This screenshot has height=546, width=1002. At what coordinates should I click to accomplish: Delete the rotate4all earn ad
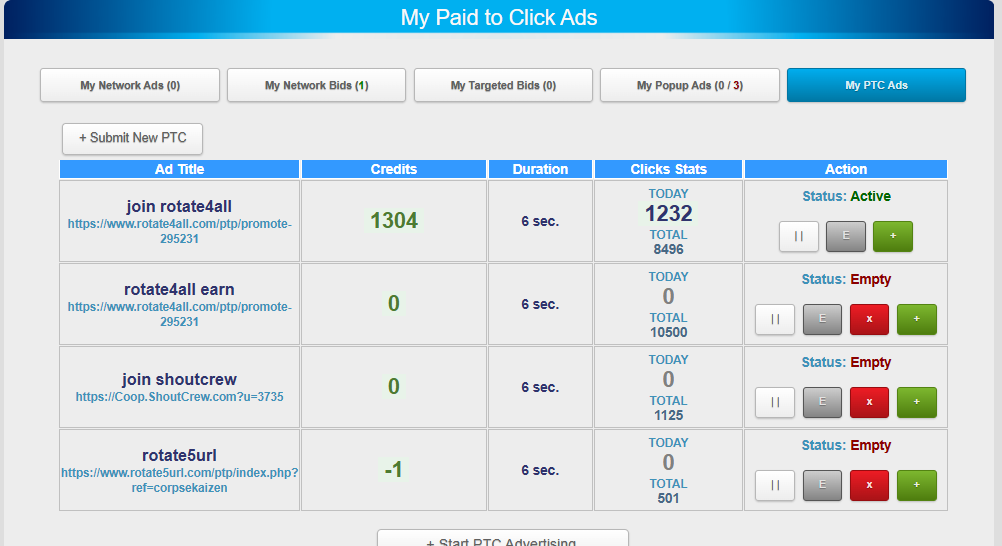coord(869,319)
